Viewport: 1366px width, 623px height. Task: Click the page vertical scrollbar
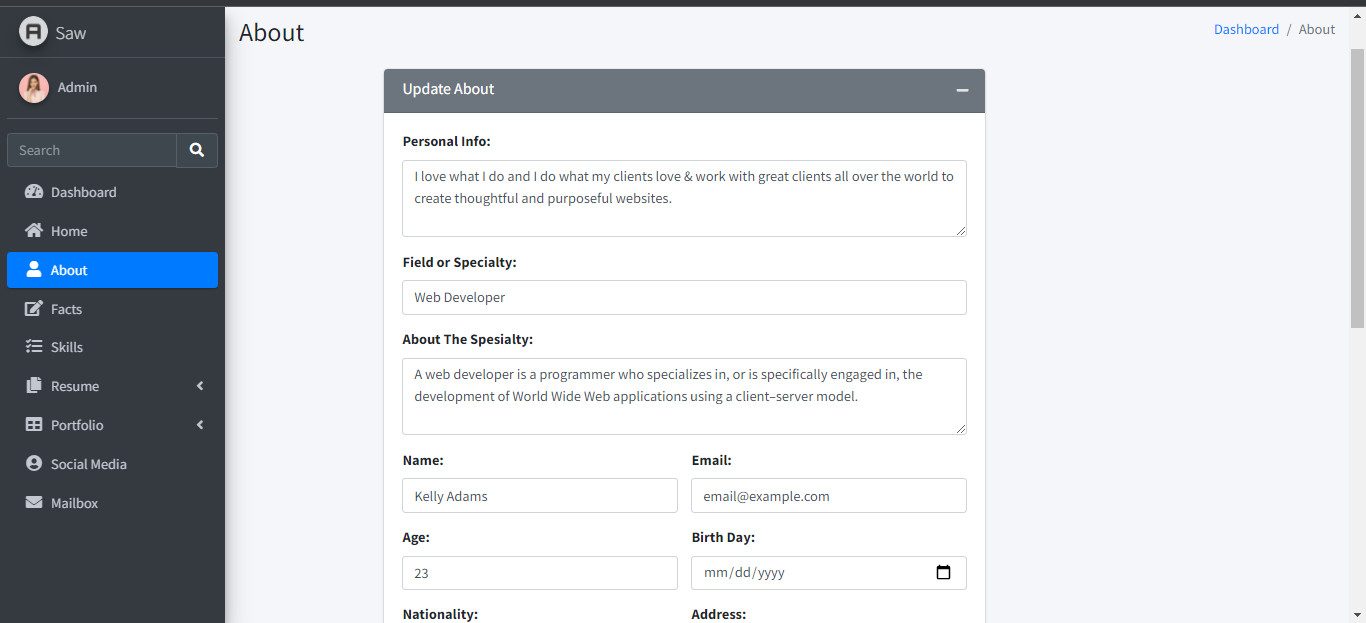coord(1357,188)
